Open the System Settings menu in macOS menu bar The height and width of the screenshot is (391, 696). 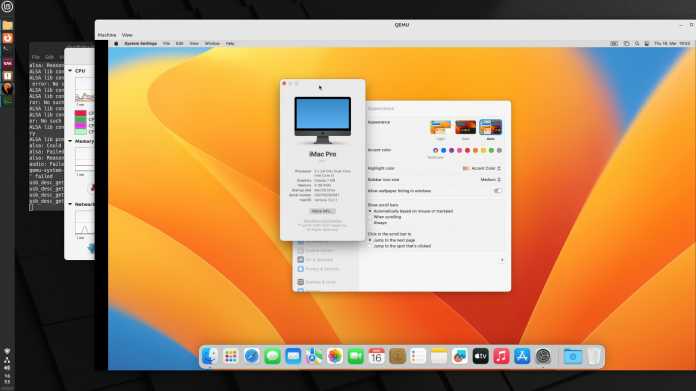[140, 43]
